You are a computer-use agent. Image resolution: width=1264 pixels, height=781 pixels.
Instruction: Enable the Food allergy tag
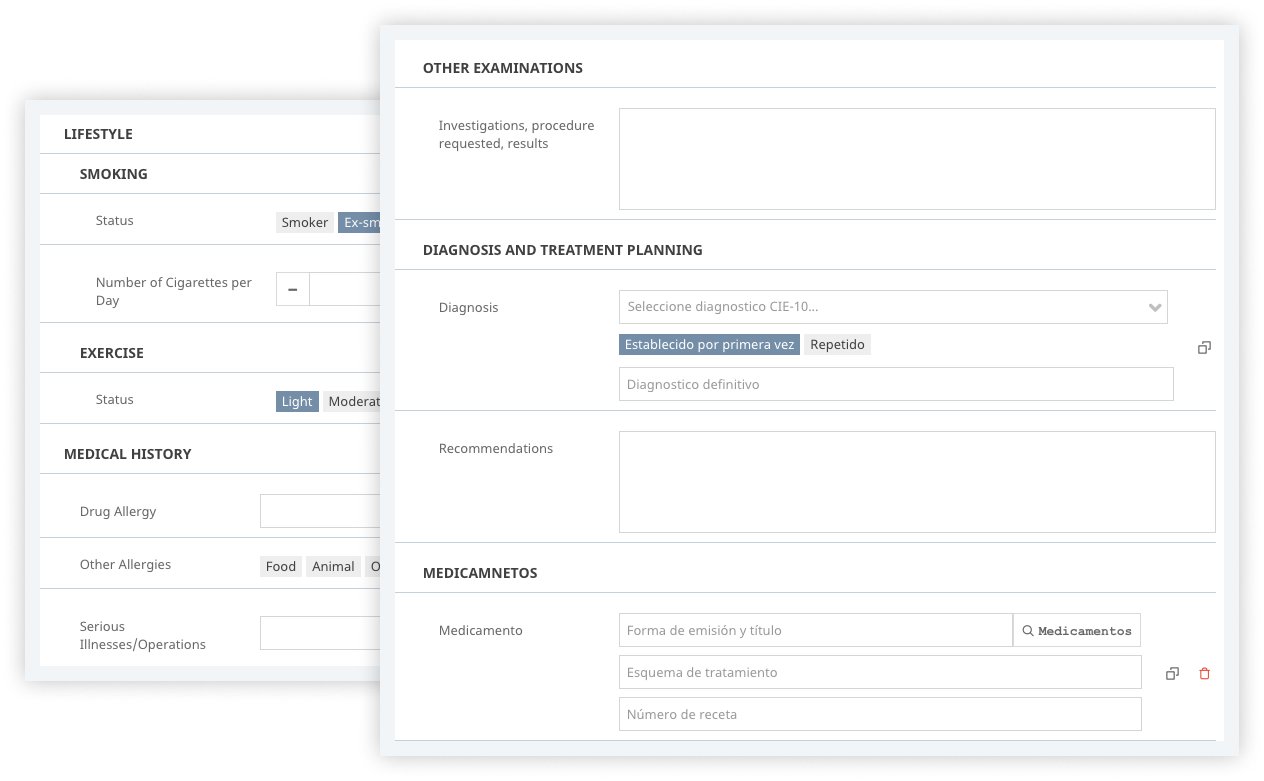click(280, 566)
